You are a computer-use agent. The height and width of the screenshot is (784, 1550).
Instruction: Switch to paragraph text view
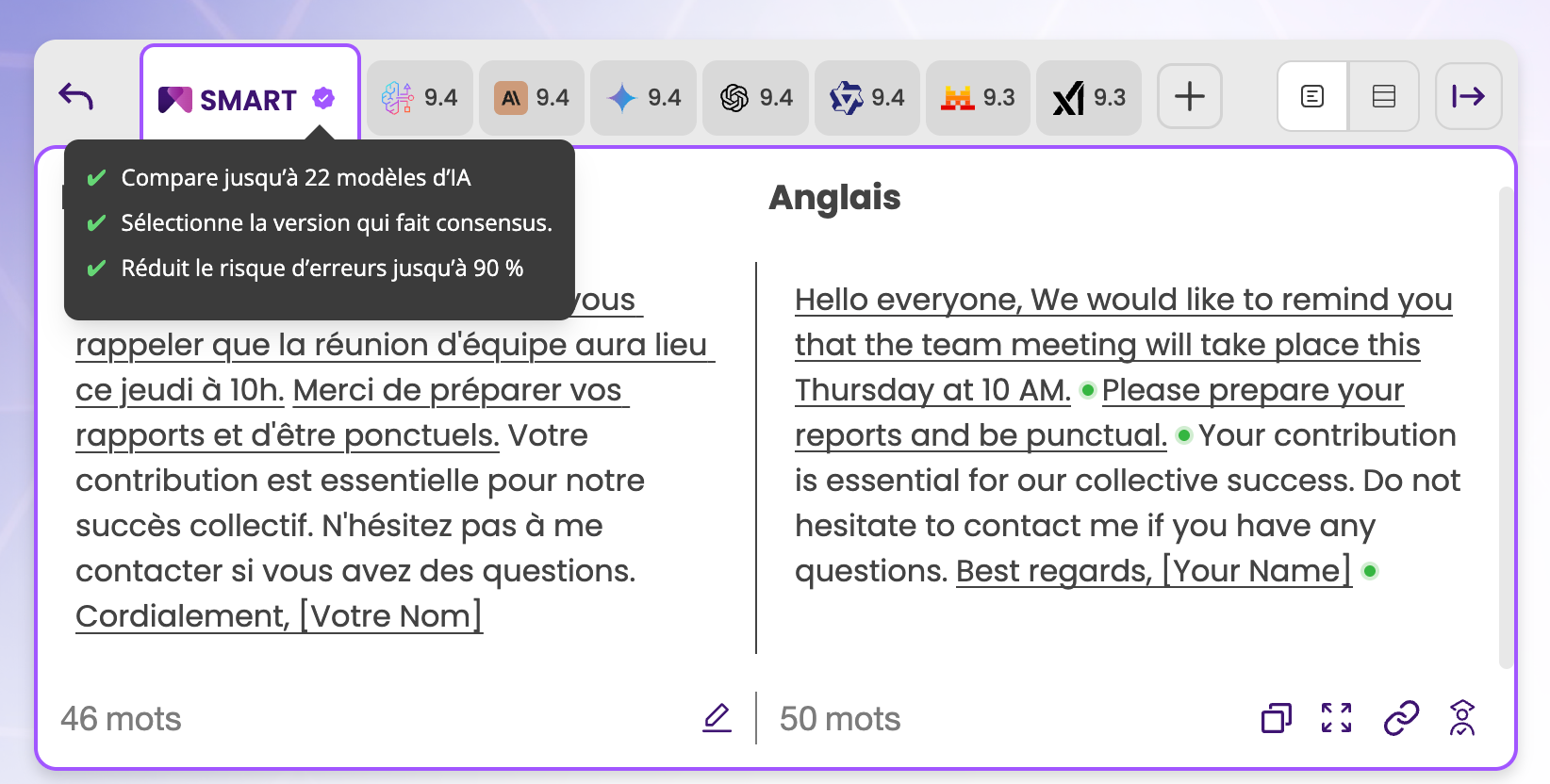tap(1312, 96)
